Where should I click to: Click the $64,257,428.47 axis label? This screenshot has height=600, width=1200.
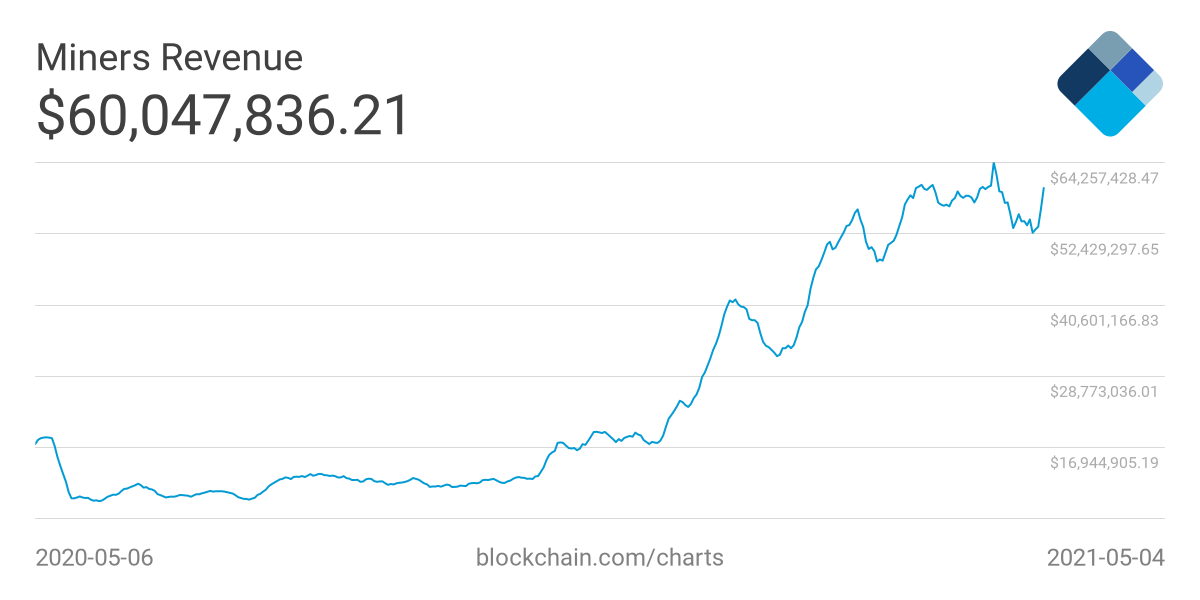(1104, 178)
